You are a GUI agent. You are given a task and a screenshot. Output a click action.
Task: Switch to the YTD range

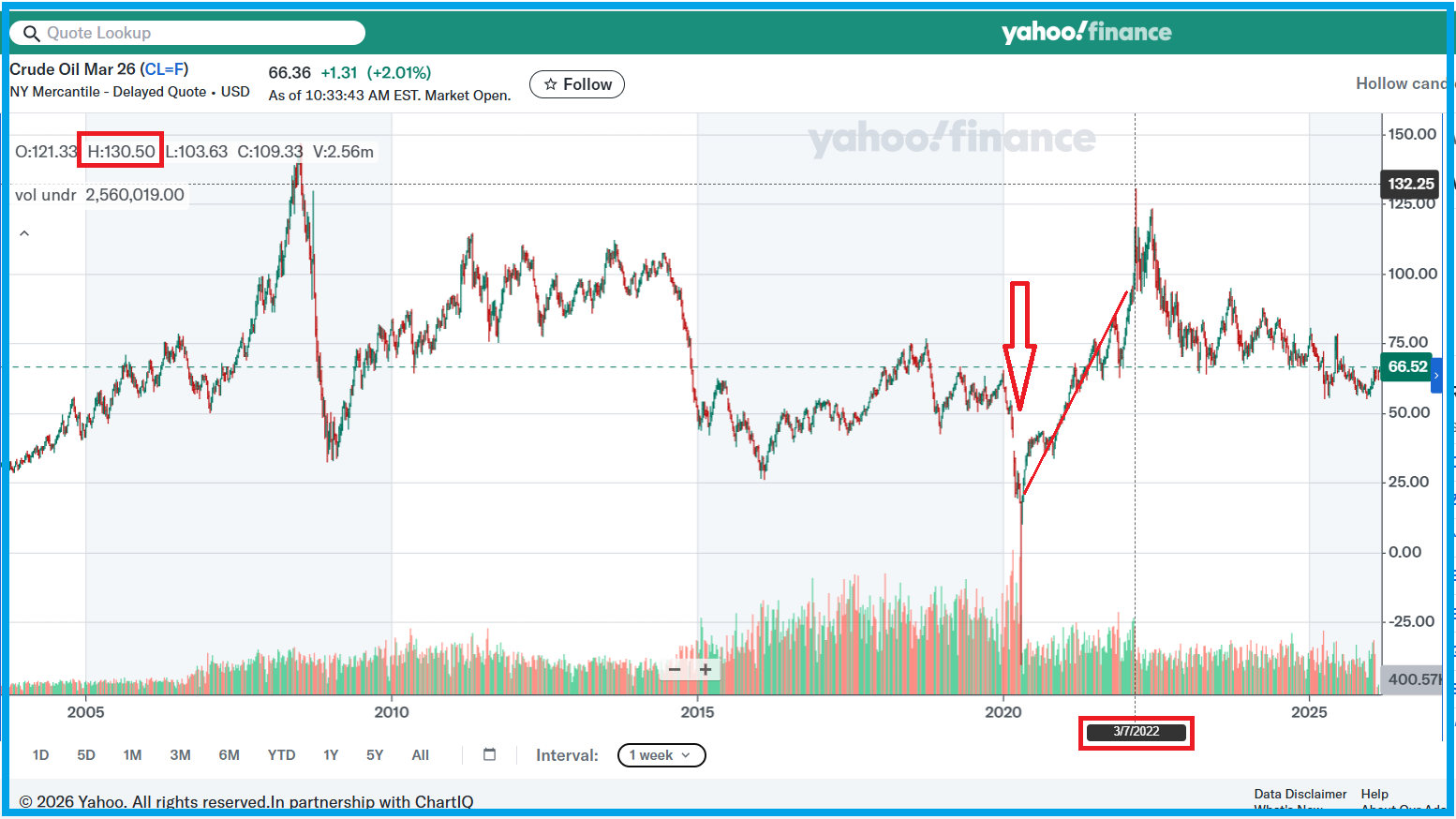pyautogui.click(x=281, y=755)
